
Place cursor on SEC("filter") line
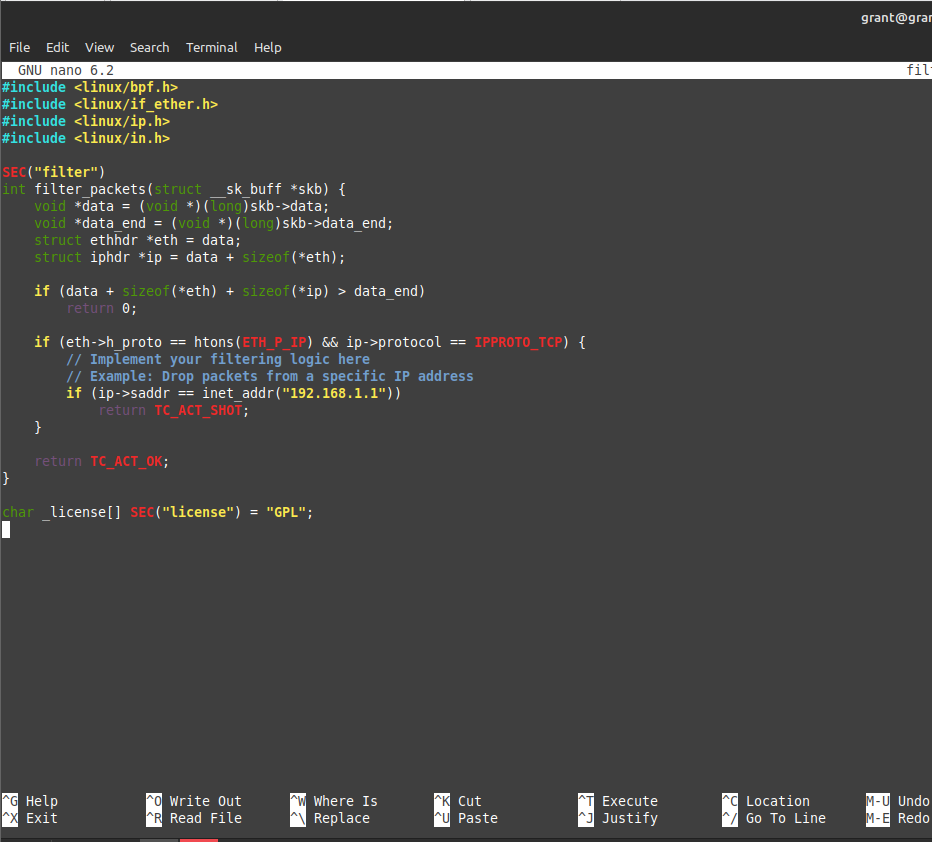click(54, 172)
